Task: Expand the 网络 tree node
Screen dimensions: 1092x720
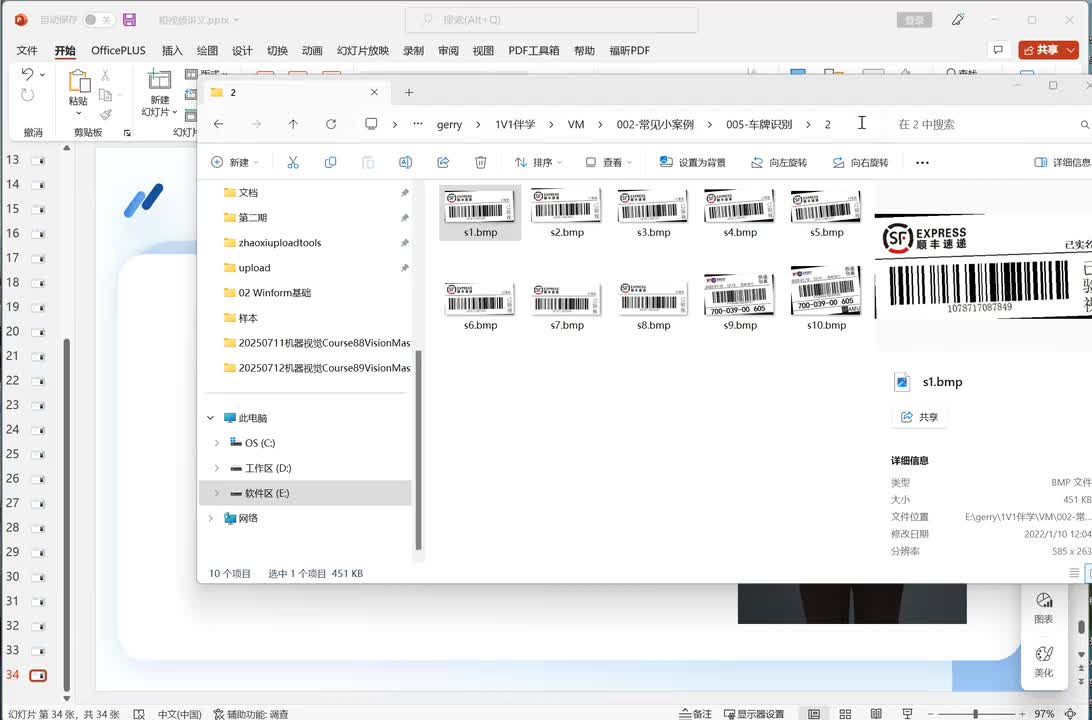Action: tap(210, 518)
